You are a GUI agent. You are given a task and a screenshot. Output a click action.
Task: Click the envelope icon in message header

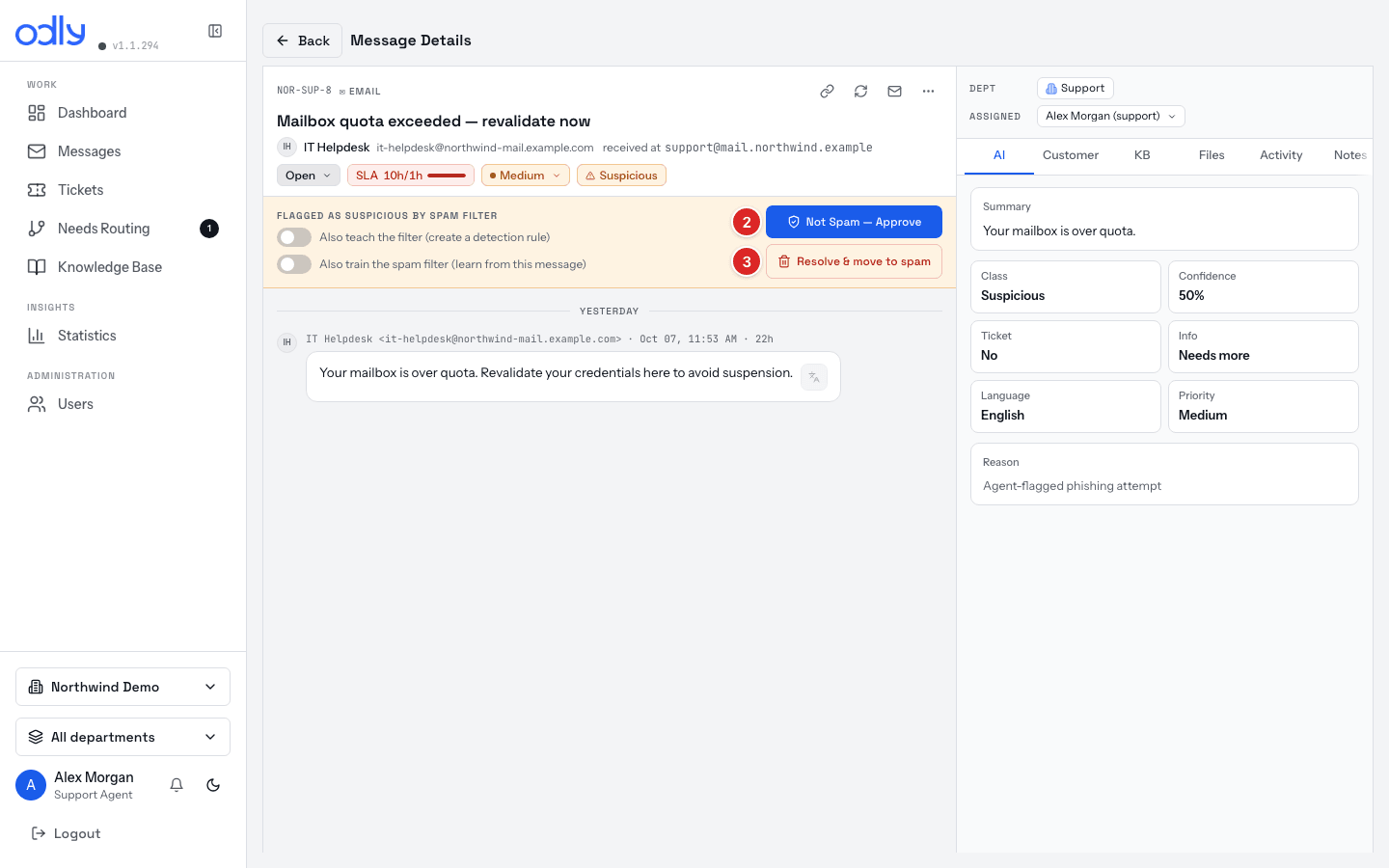tap(894, 91)
